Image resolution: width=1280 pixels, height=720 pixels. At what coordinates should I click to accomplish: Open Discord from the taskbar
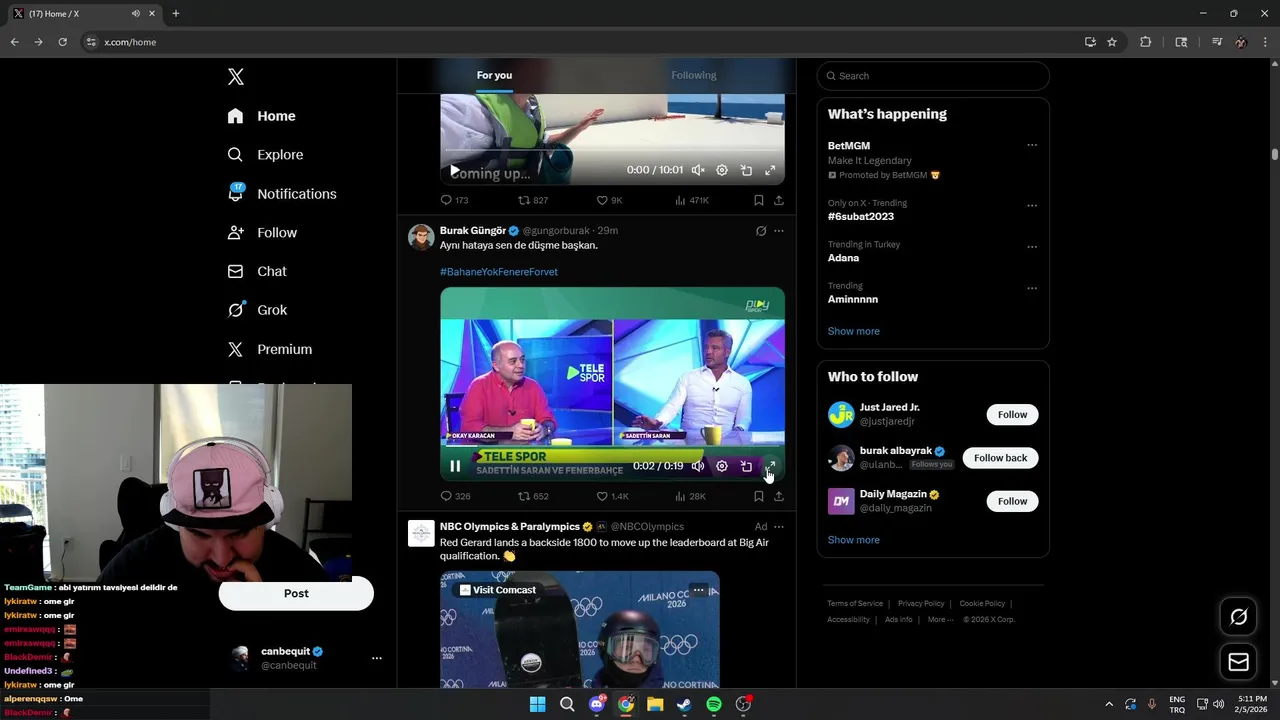(x=597, y=704)
